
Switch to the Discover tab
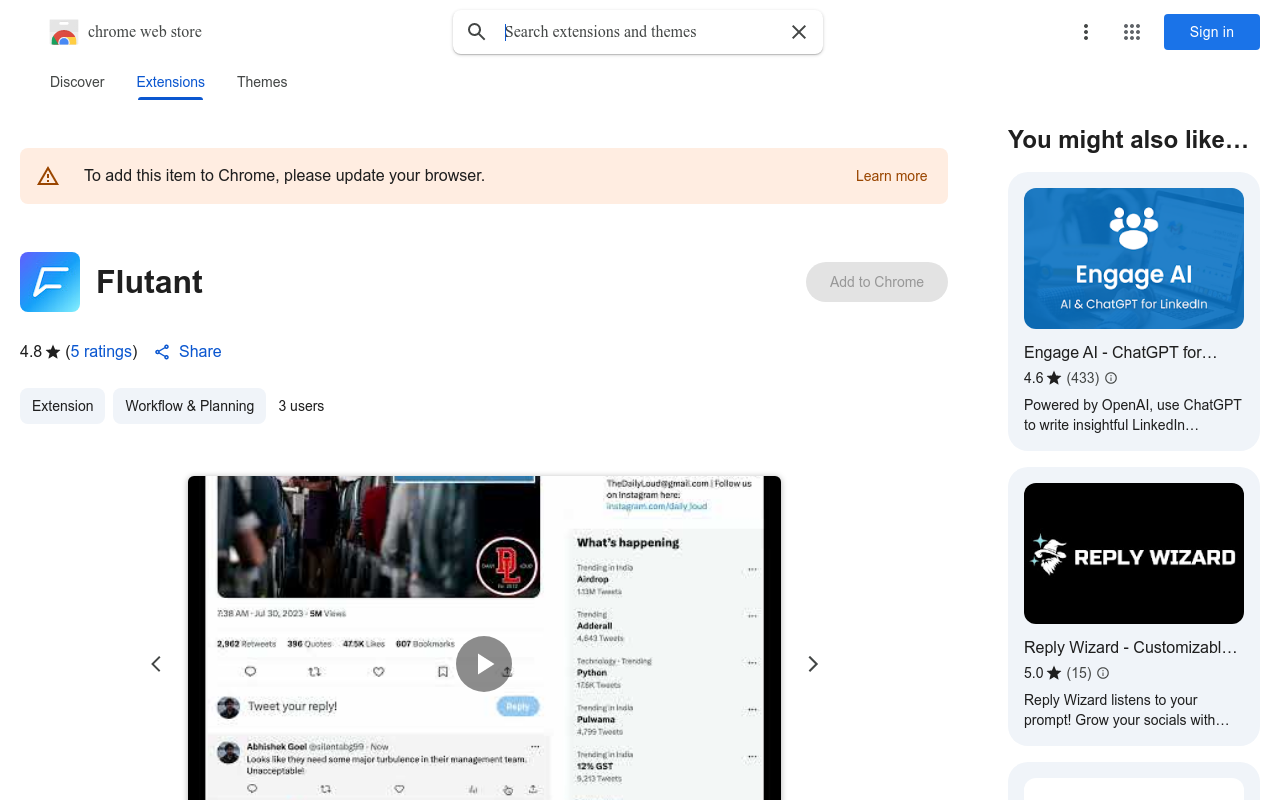tap(77, 82)
